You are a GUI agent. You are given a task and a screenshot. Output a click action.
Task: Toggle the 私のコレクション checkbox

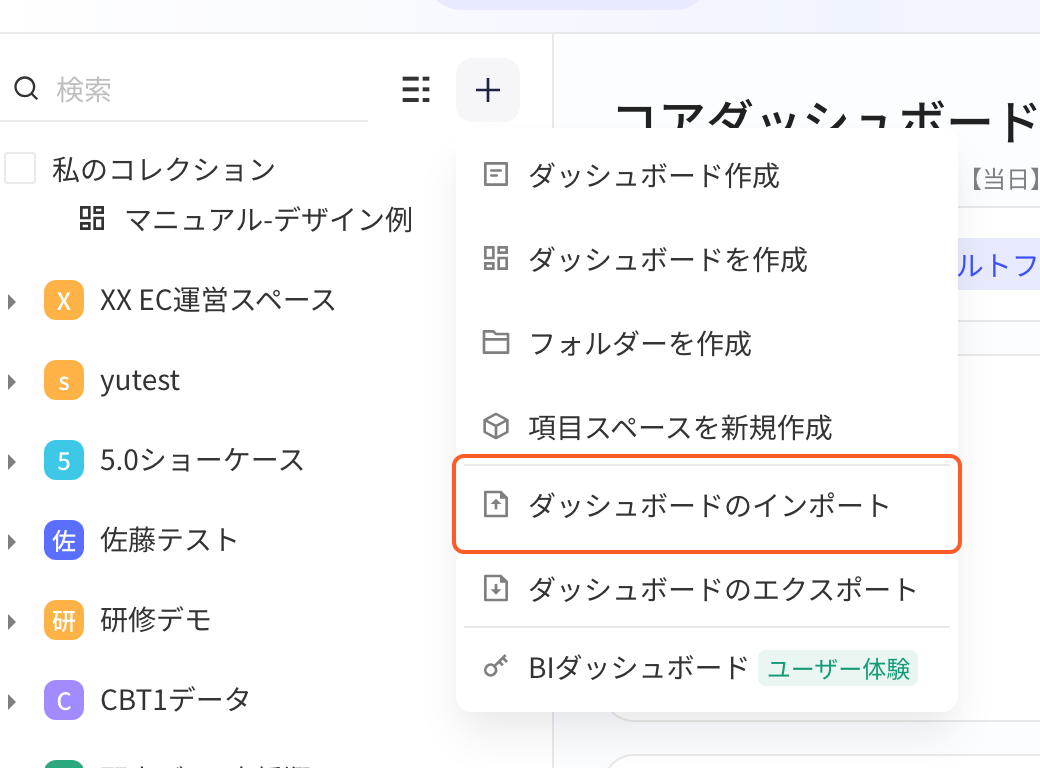point(20,168)
